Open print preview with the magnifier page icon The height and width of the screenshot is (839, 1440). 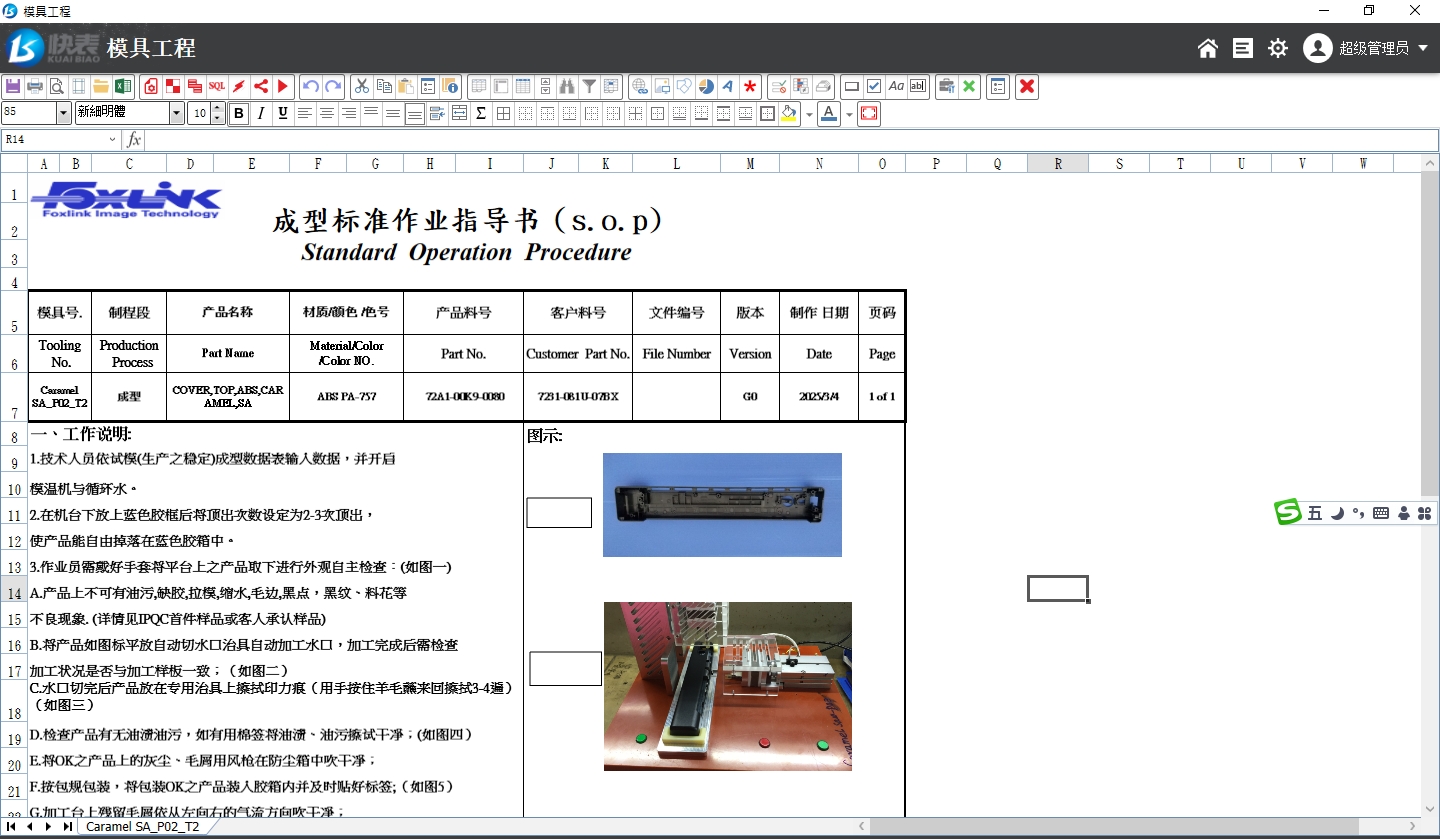(x=57, y=86)
